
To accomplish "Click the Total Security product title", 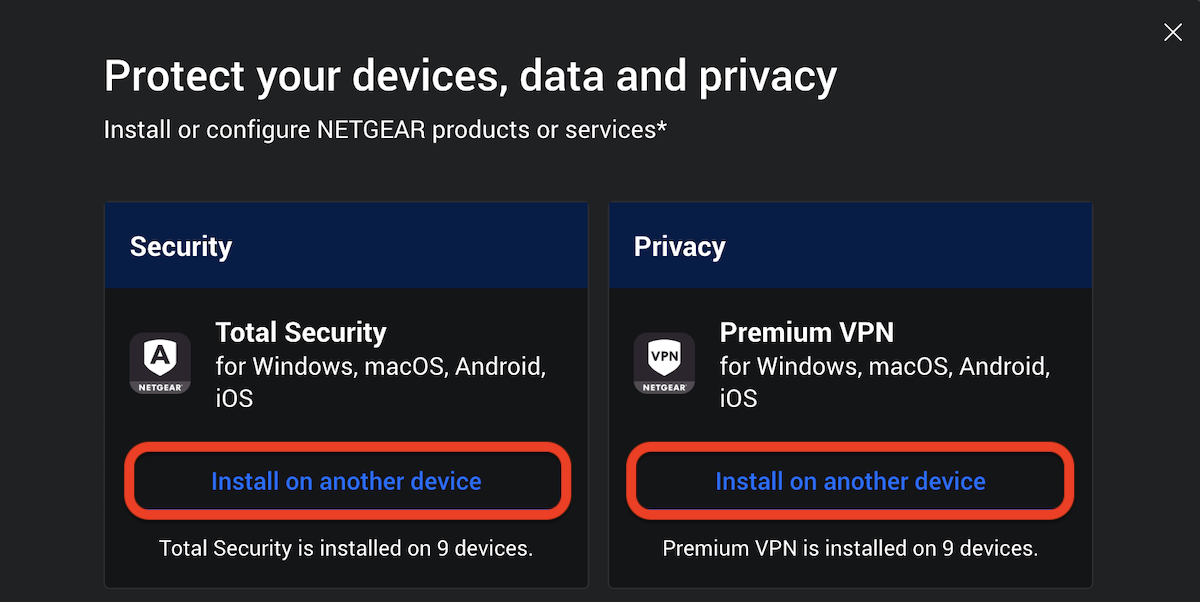I will point(301,332).
